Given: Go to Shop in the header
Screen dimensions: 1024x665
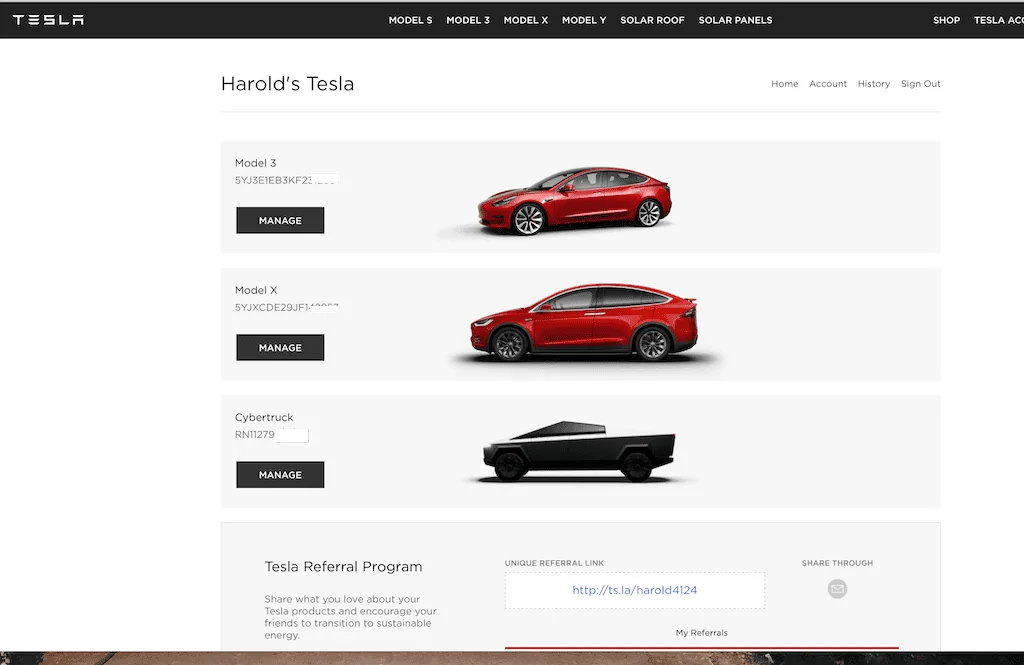Looking at the screenshot, I should pyautogui.click(x=946, y=20).
